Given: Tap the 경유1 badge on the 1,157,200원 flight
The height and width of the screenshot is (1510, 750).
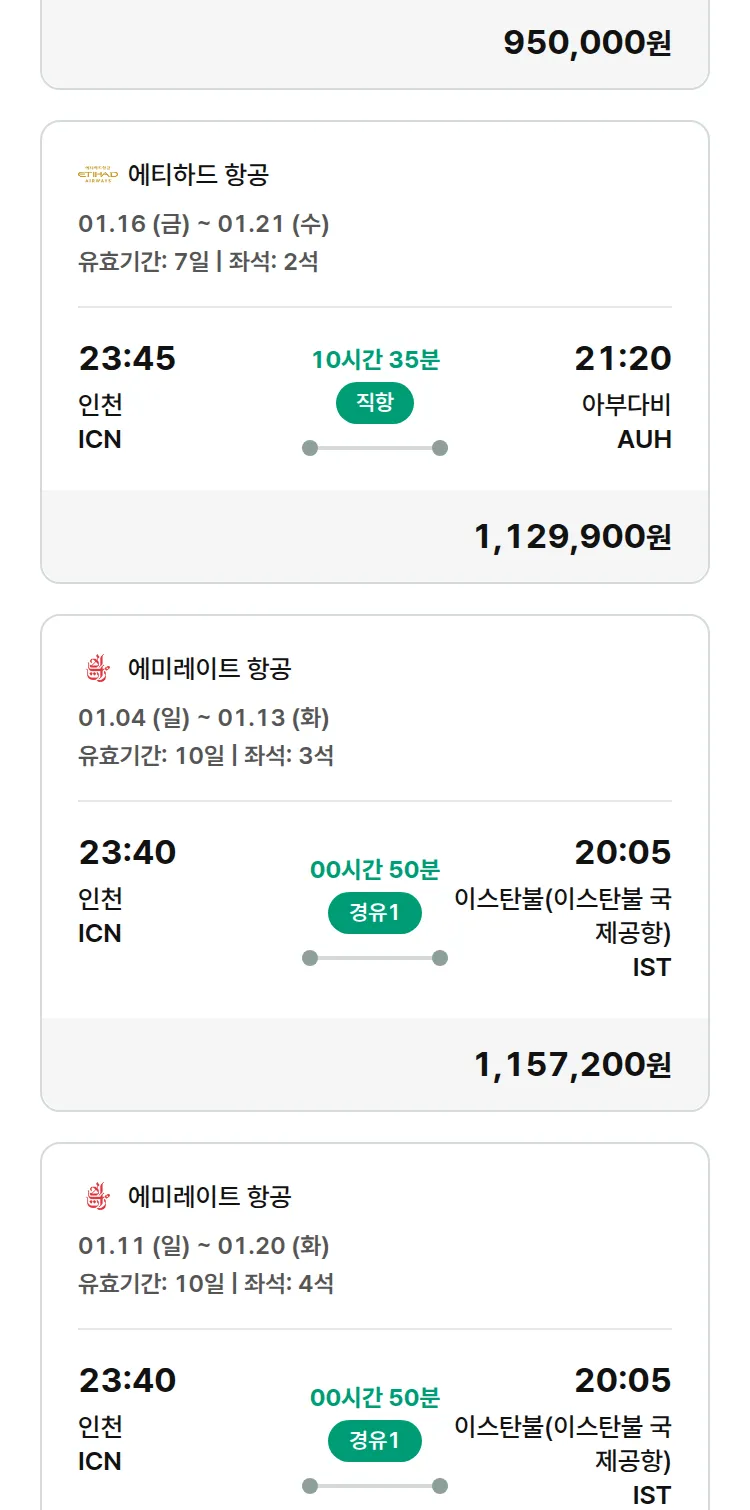Looking at the screenshot, I should click(x=375, y=913).
